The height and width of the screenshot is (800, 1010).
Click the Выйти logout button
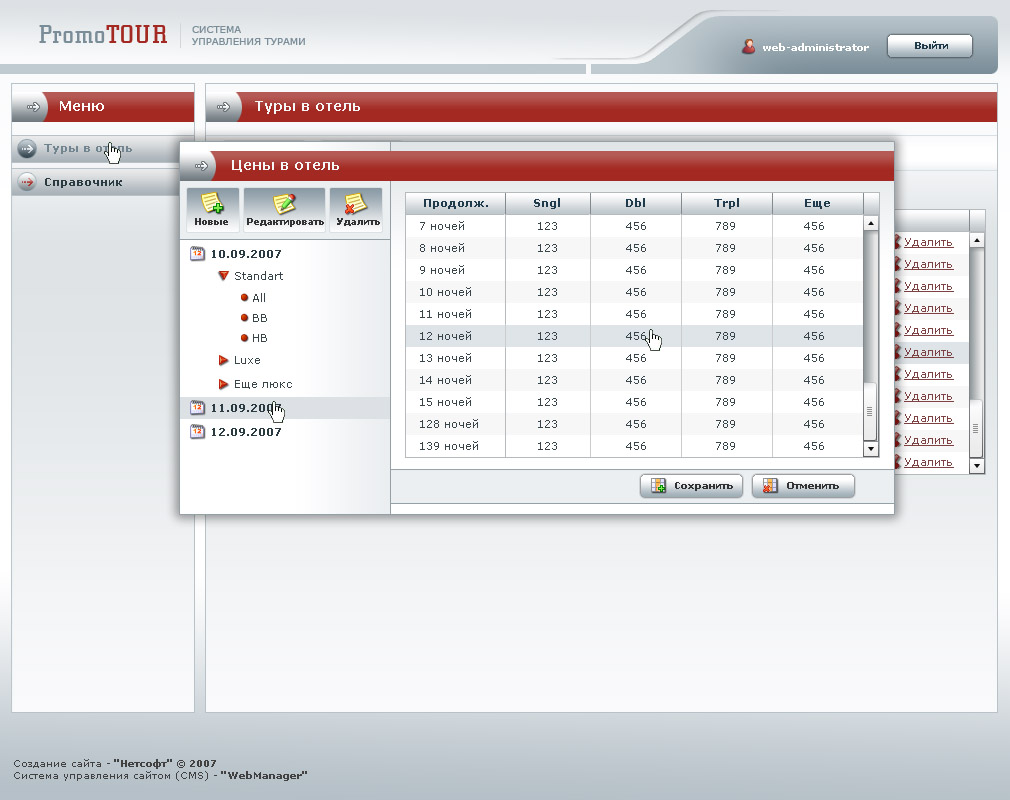[x=929, y=46]
